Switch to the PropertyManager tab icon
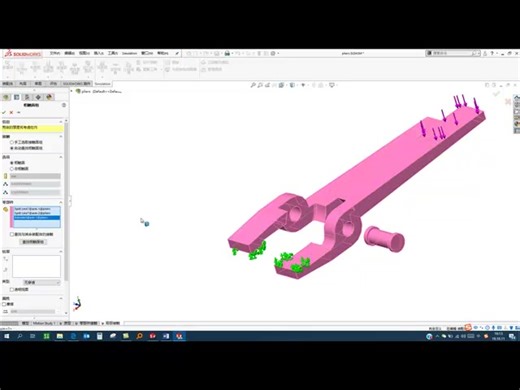520x390 pixels. coord(16,97)
